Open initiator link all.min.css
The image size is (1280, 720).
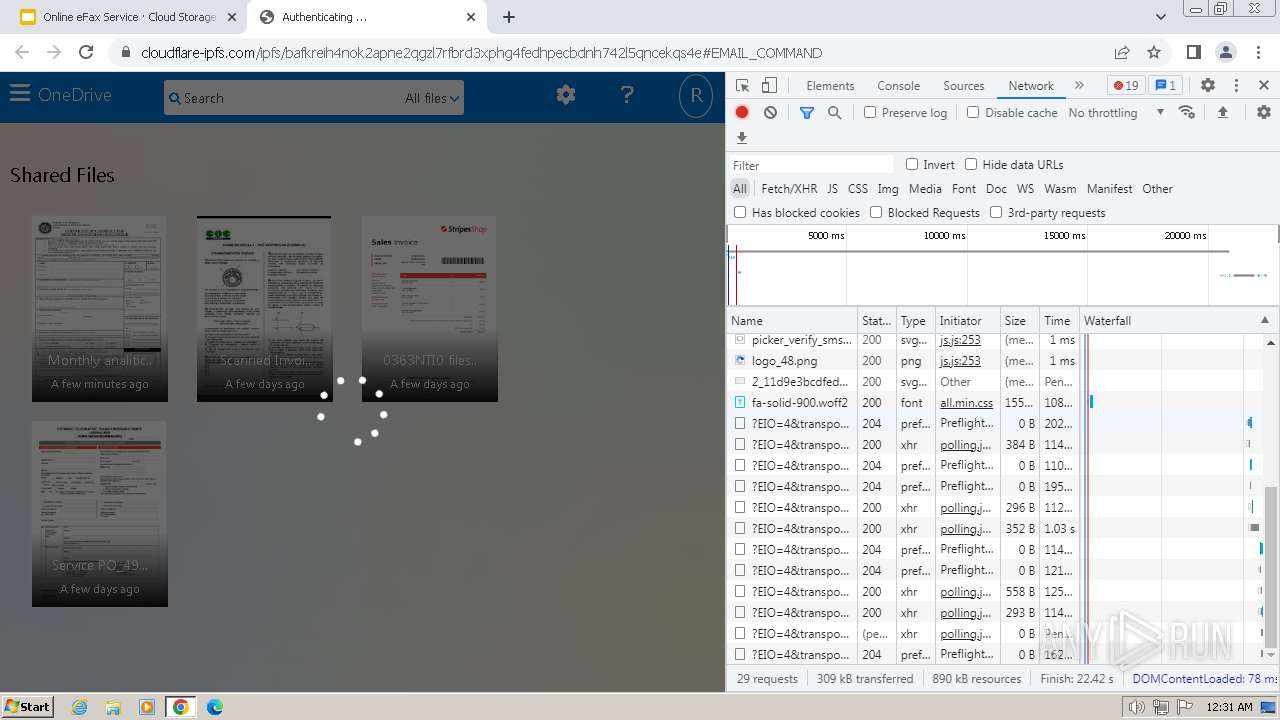[x=966, y=402]
